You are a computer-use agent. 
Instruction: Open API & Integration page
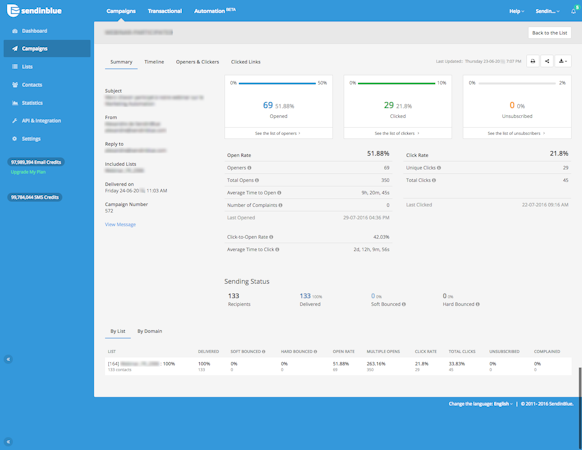click(x=41, y=121)
